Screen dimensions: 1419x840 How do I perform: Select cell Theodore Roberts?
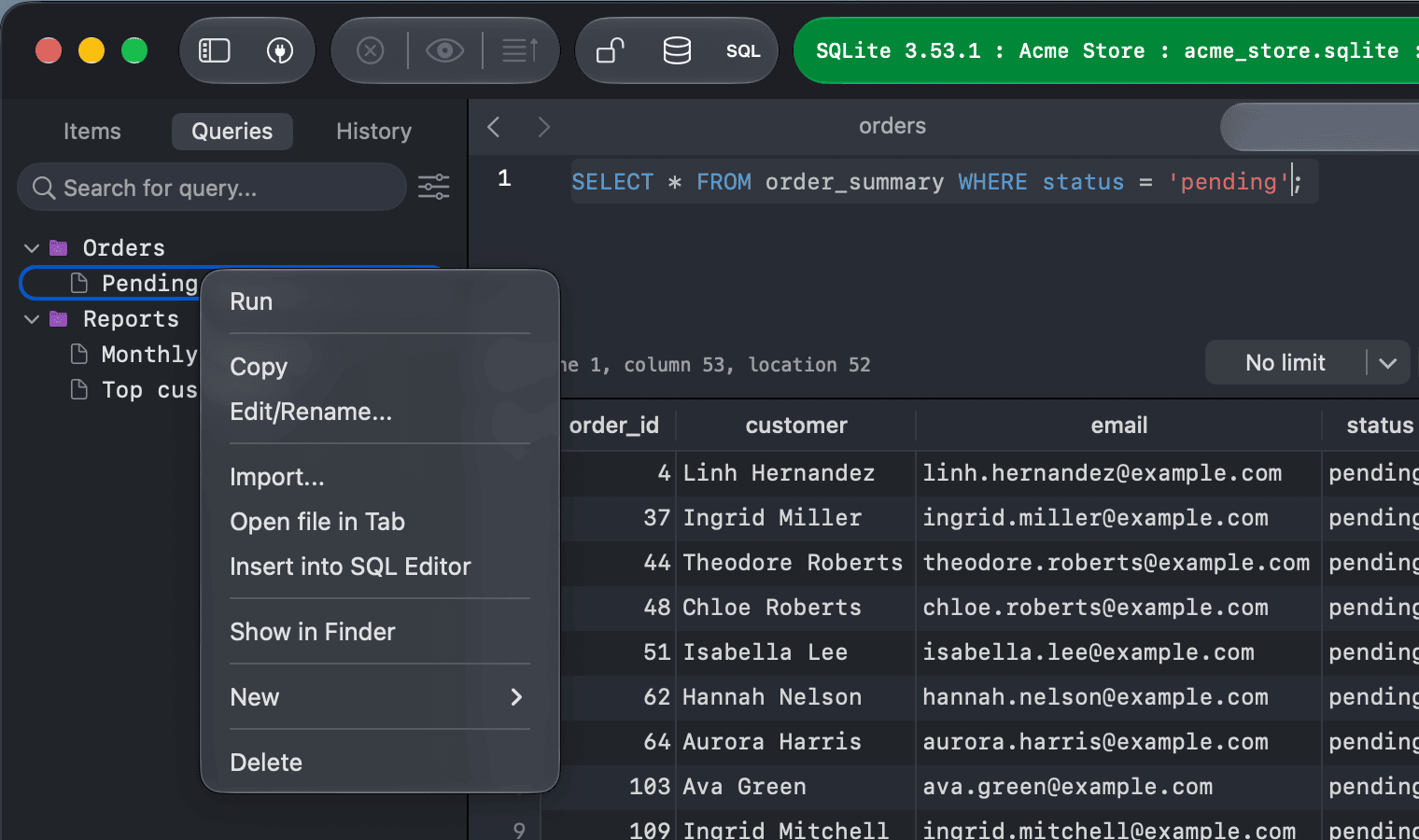(794, 563)
